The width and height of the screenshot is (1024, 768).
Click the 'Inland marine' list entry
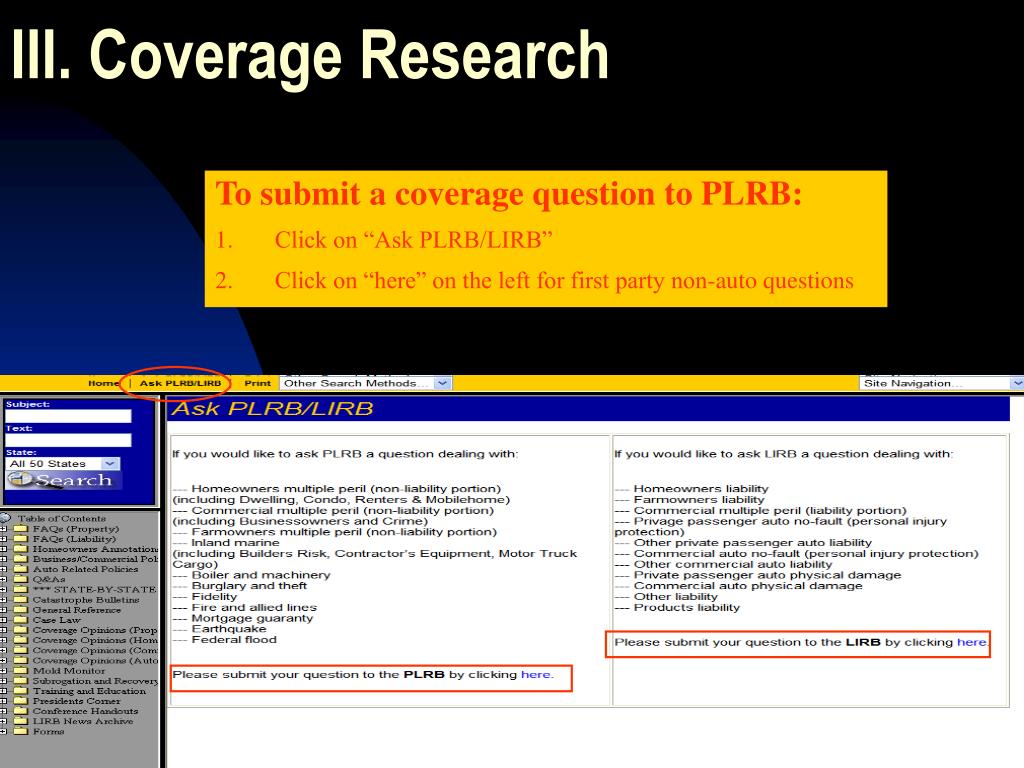pos(235,543)
